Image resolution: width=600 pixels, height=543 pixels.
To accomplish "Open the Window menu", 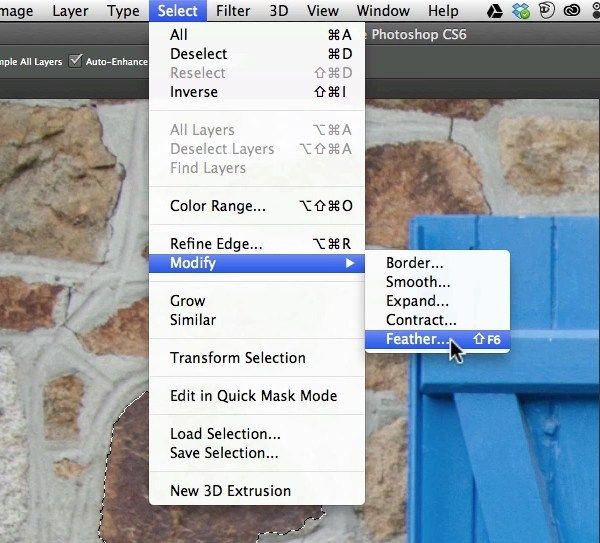I will [383, 11].
